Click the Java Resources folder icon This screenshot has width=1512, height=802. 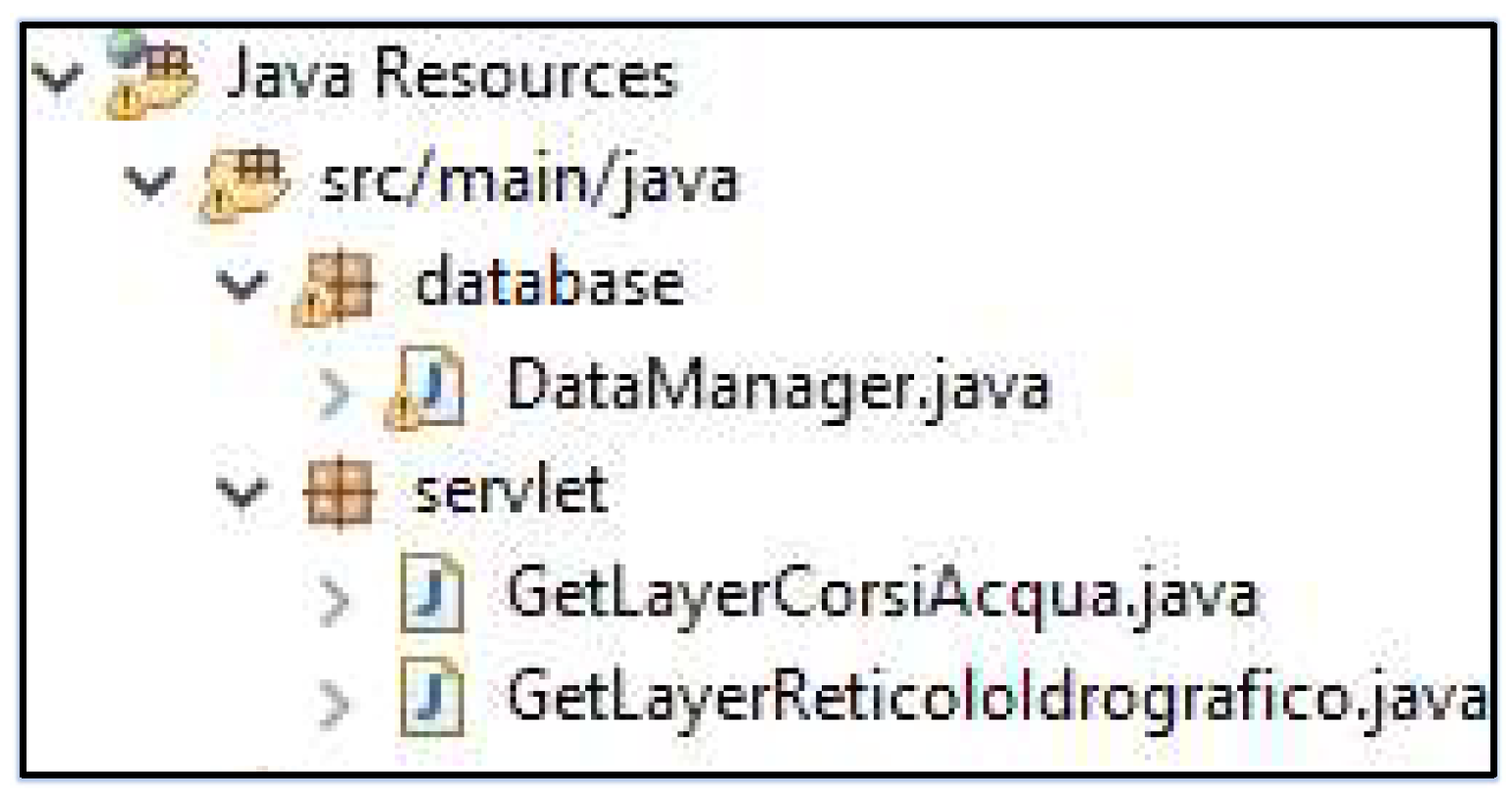tap(153, 77)
